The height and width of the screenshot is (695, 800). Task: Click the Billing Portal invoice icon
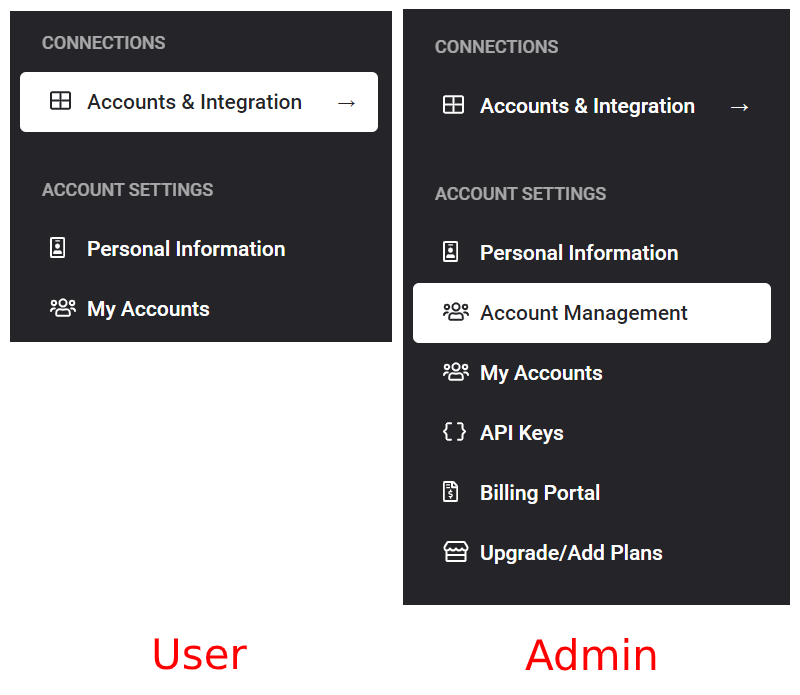tap(451, 492)
